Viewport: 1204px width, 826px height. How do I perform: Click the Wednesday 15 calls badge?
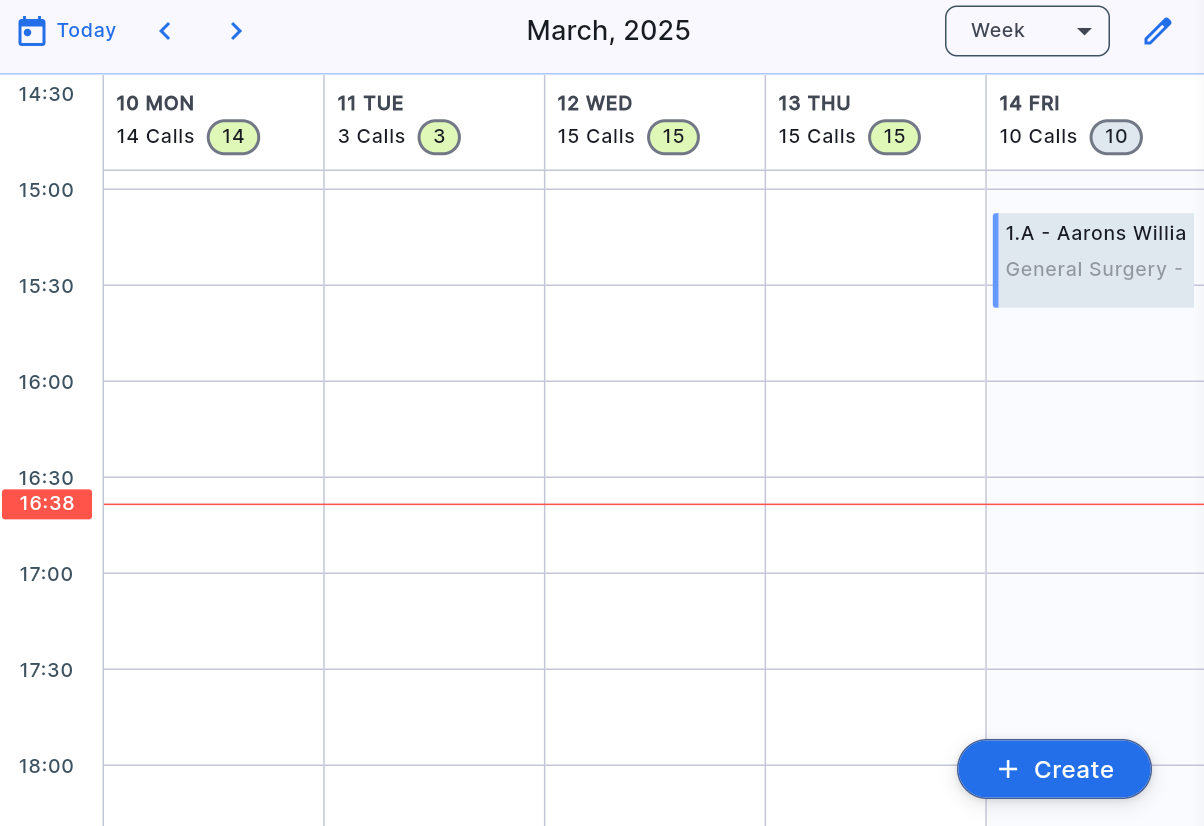673,137
